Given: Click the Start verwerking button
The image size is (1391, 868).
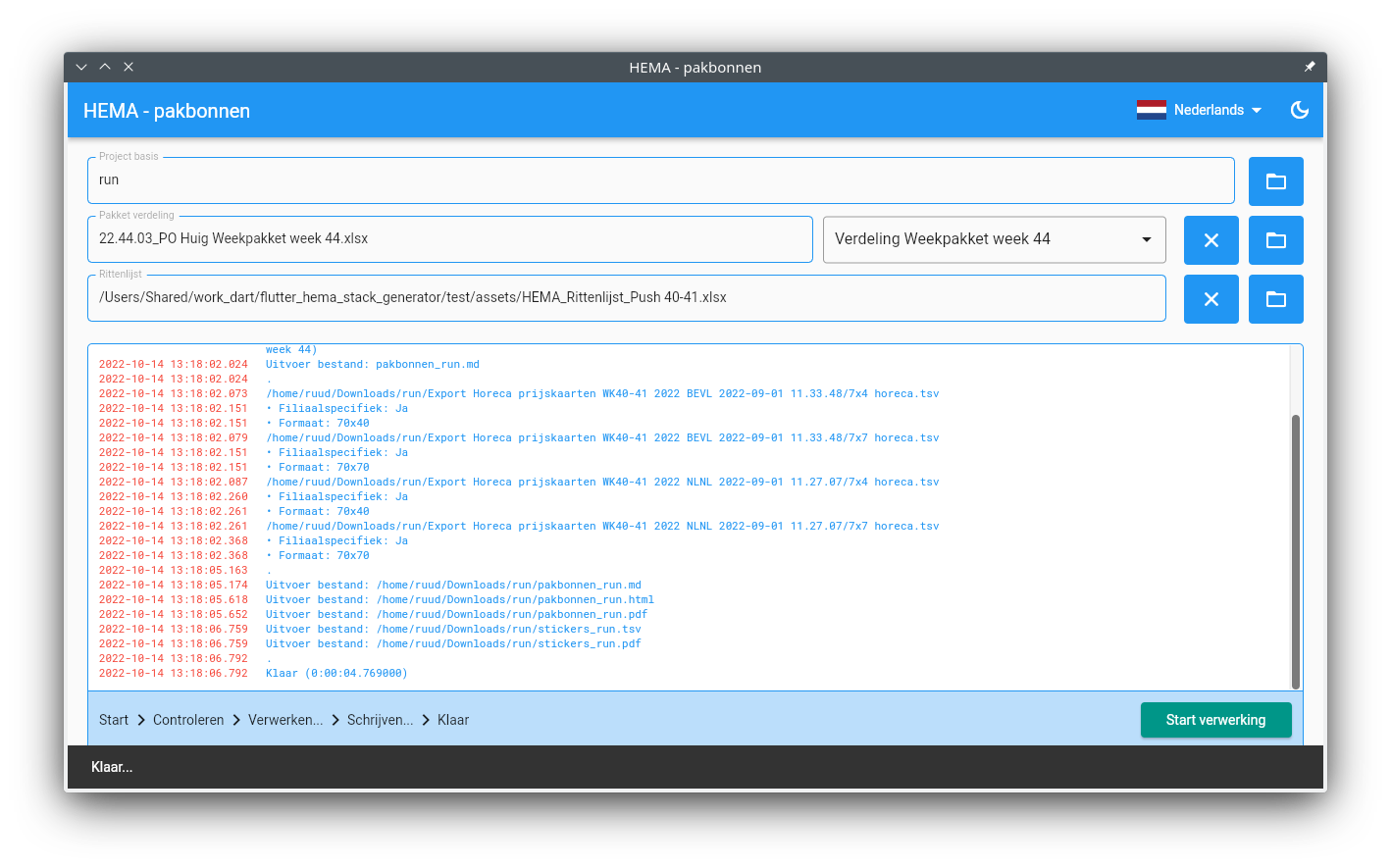Looking at the screenshot, I should coord(1215,720).
